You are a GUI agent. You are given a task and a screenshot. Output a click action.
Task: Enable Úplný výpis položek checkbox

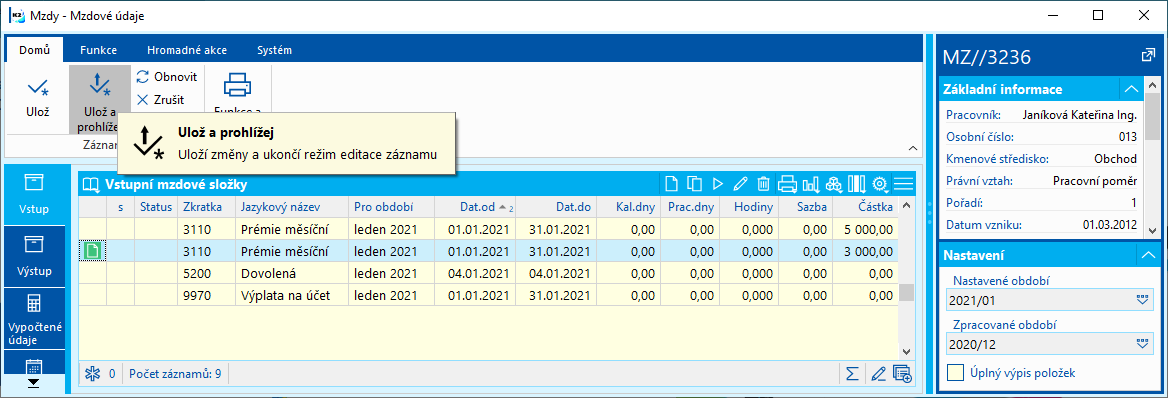955,372
